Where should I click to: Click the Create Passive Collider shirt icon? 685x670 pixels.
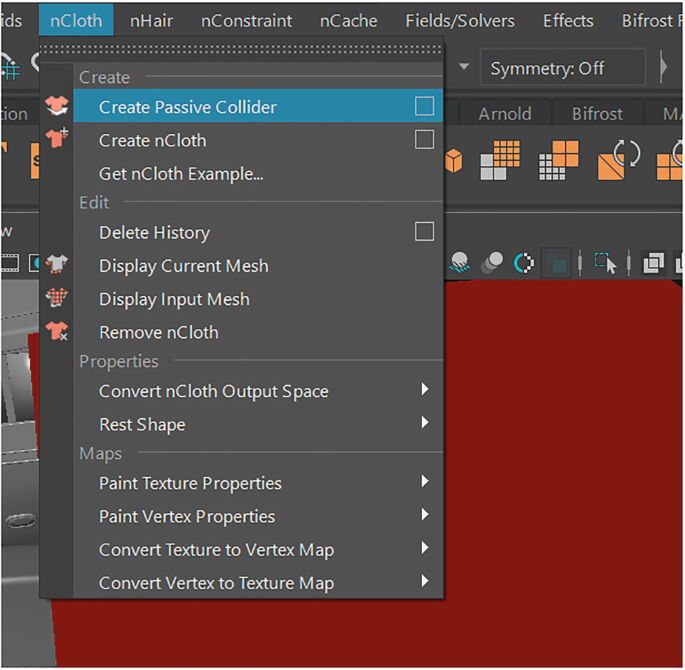tap(58, 107)
